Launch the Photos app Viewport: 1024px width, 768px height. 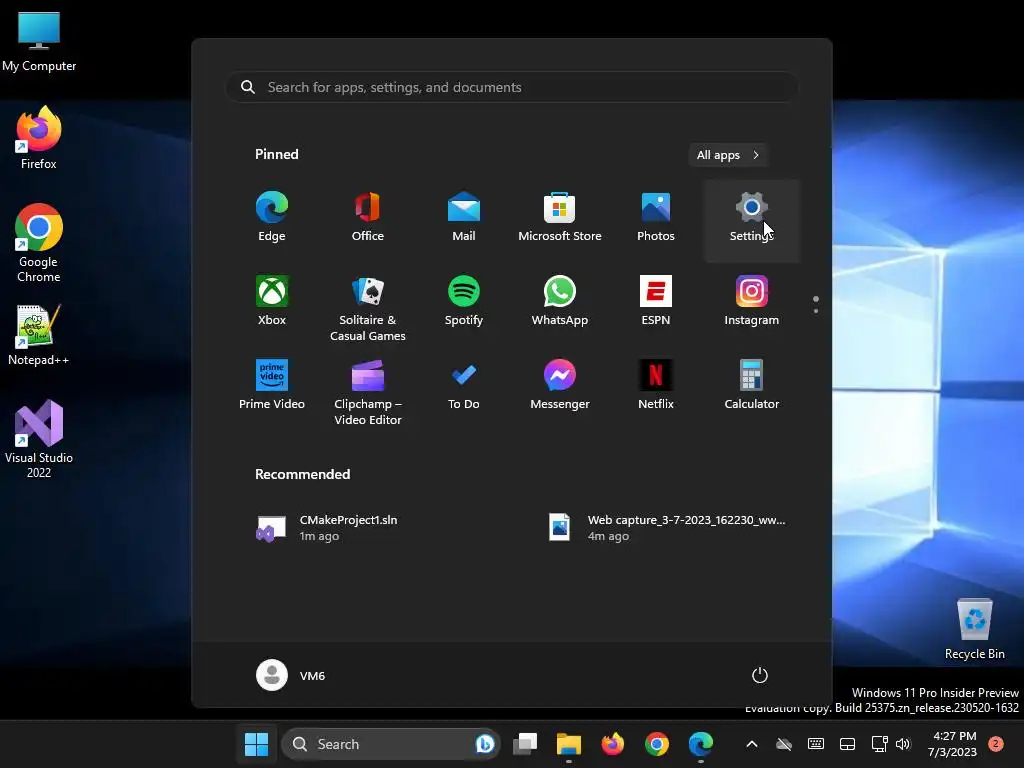point(656,218)
